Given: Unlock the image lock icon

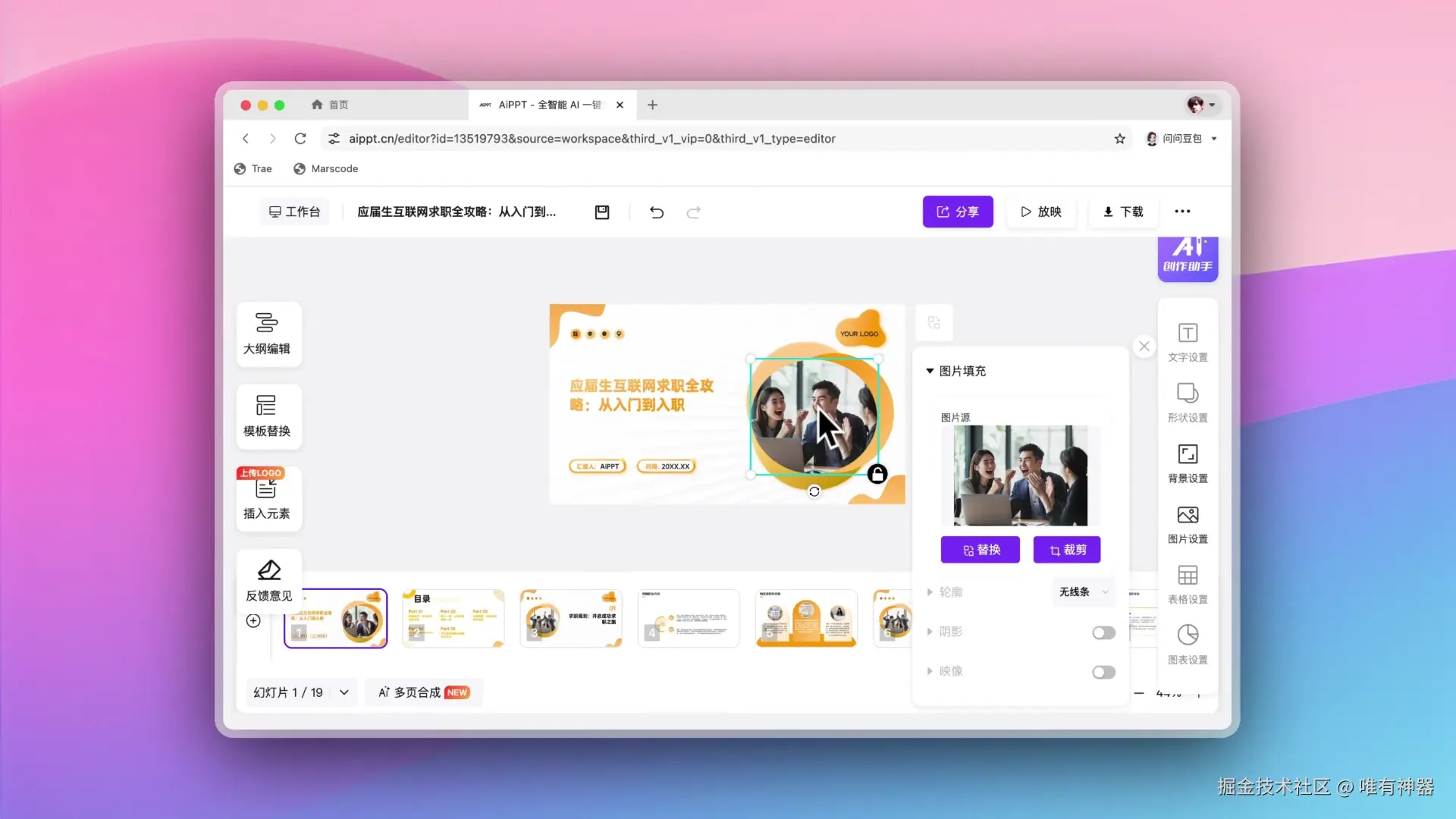Looking at the screenshot, I should click(x=877, y=474).
